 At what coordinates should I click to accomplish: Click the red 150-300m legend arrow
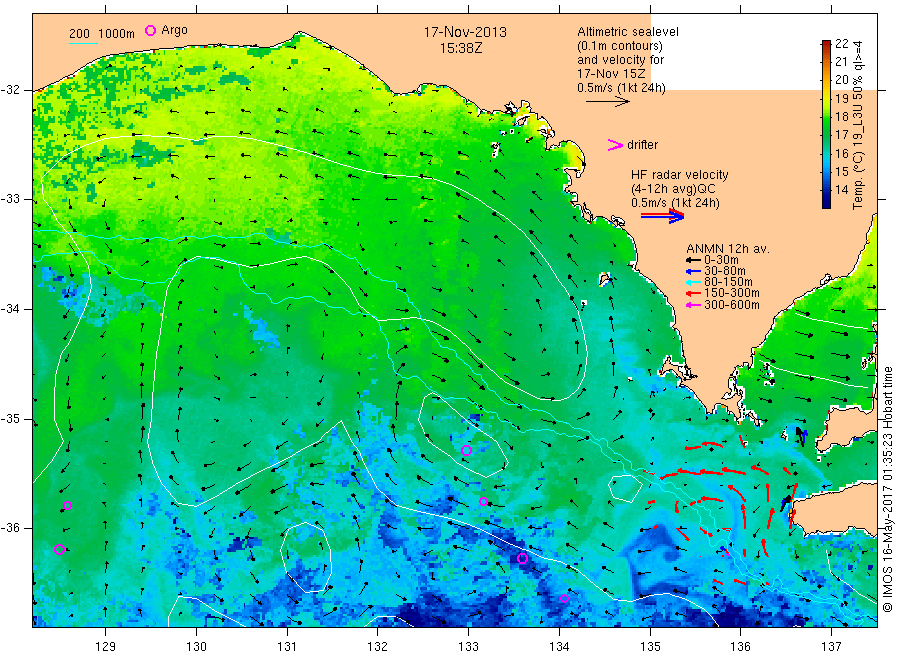[x=693, y=294]
